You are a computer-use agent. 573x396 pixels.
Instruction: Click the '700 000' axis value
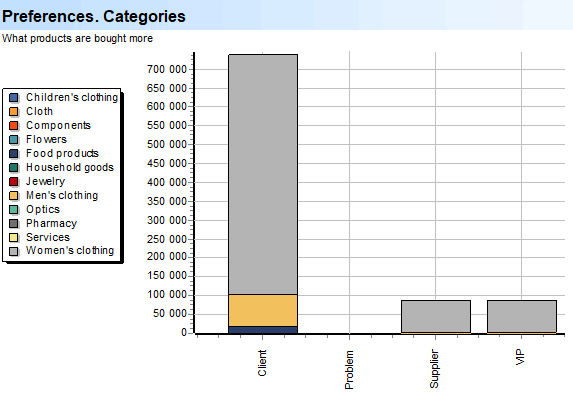tap(167, 69)
